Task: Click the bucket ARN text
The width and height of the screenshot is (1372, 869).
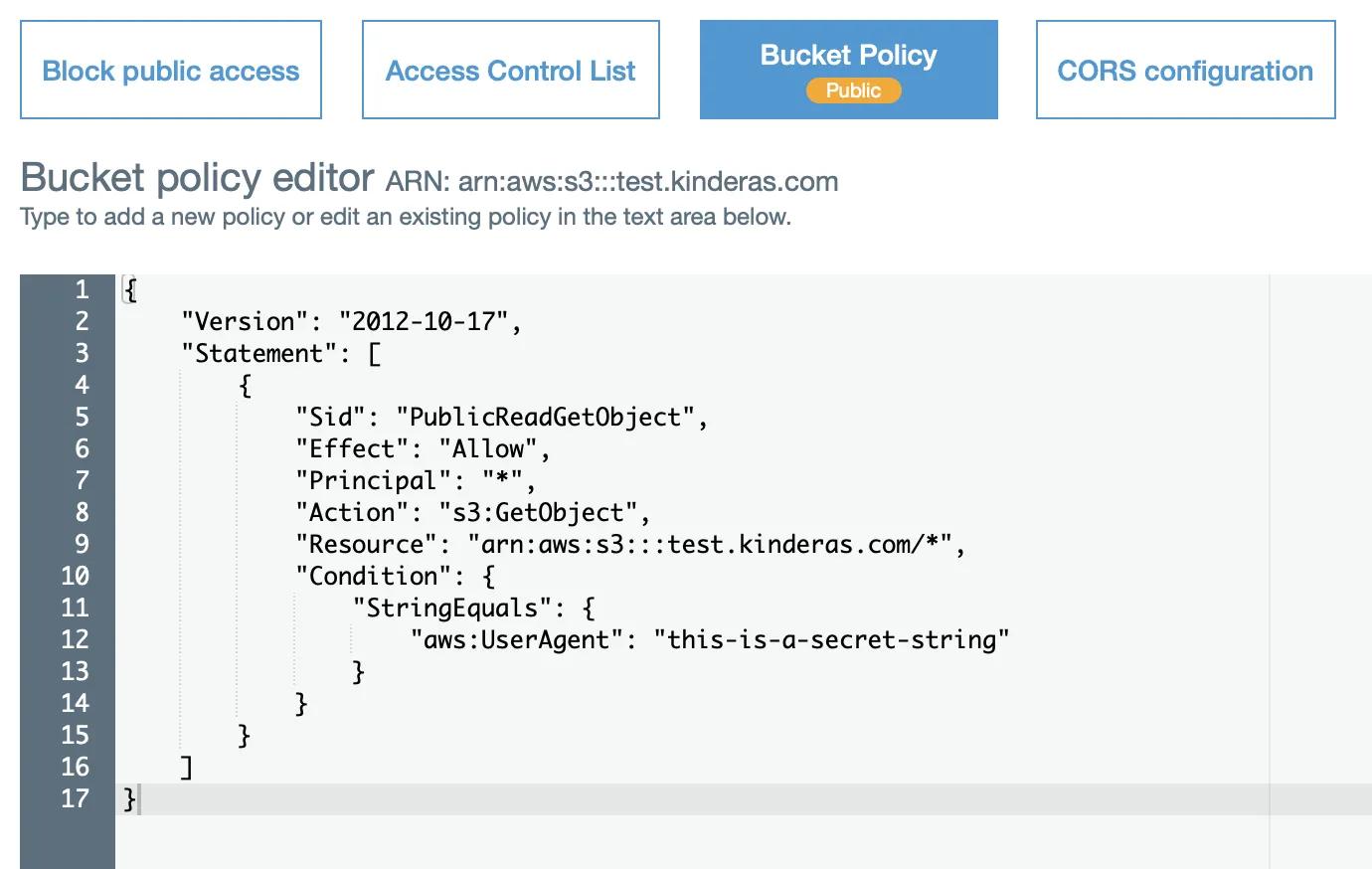Action: coord(648,182)
